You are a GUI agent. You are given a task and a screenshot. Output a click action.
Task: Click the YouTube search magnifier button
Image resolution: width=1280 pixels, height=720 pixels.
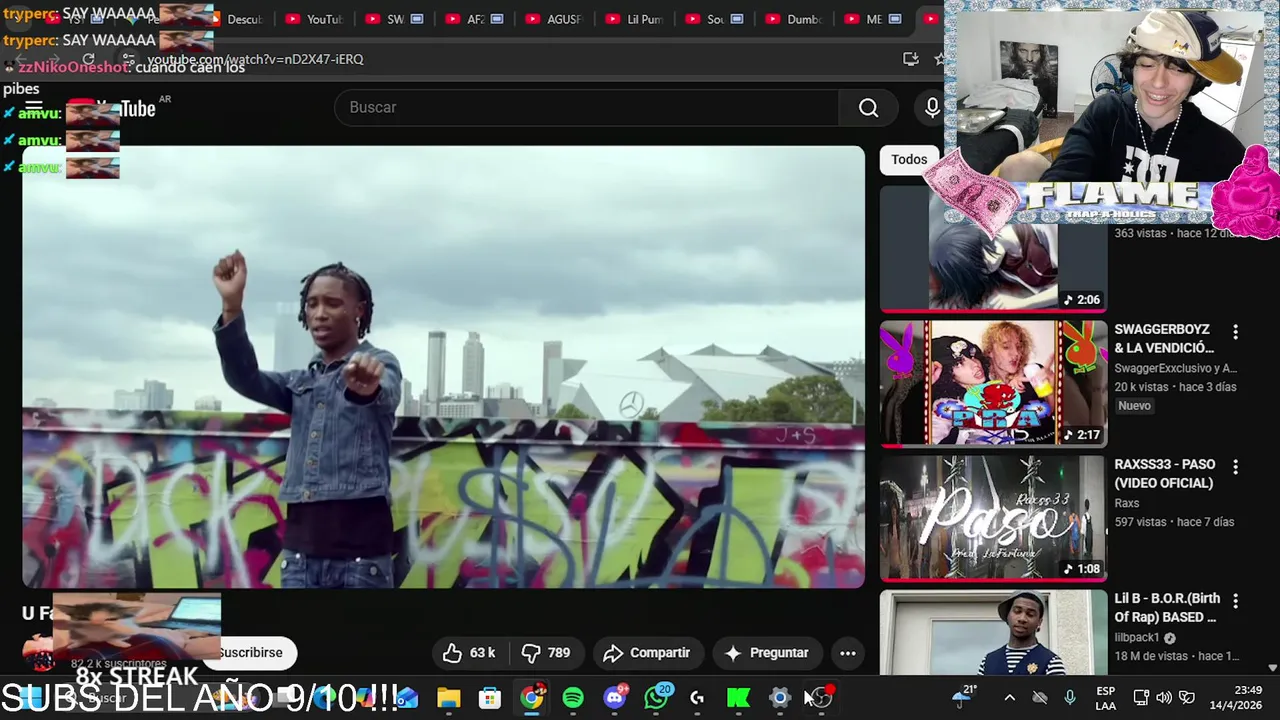[868, 107]
